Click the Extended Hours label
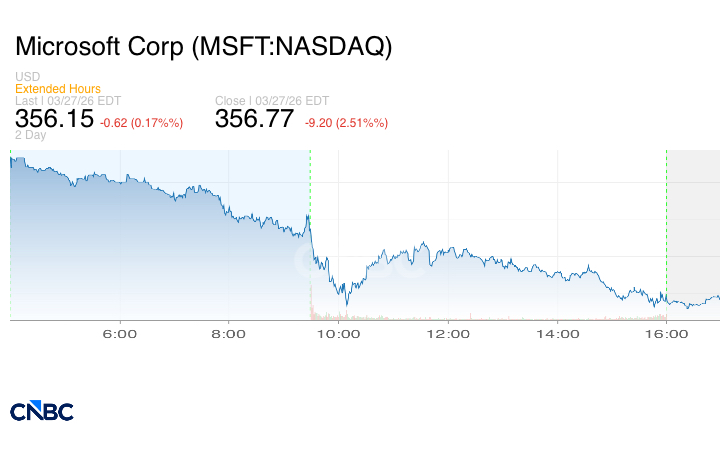Viewport: 720px width, 450px height. (x=58, y=89)
